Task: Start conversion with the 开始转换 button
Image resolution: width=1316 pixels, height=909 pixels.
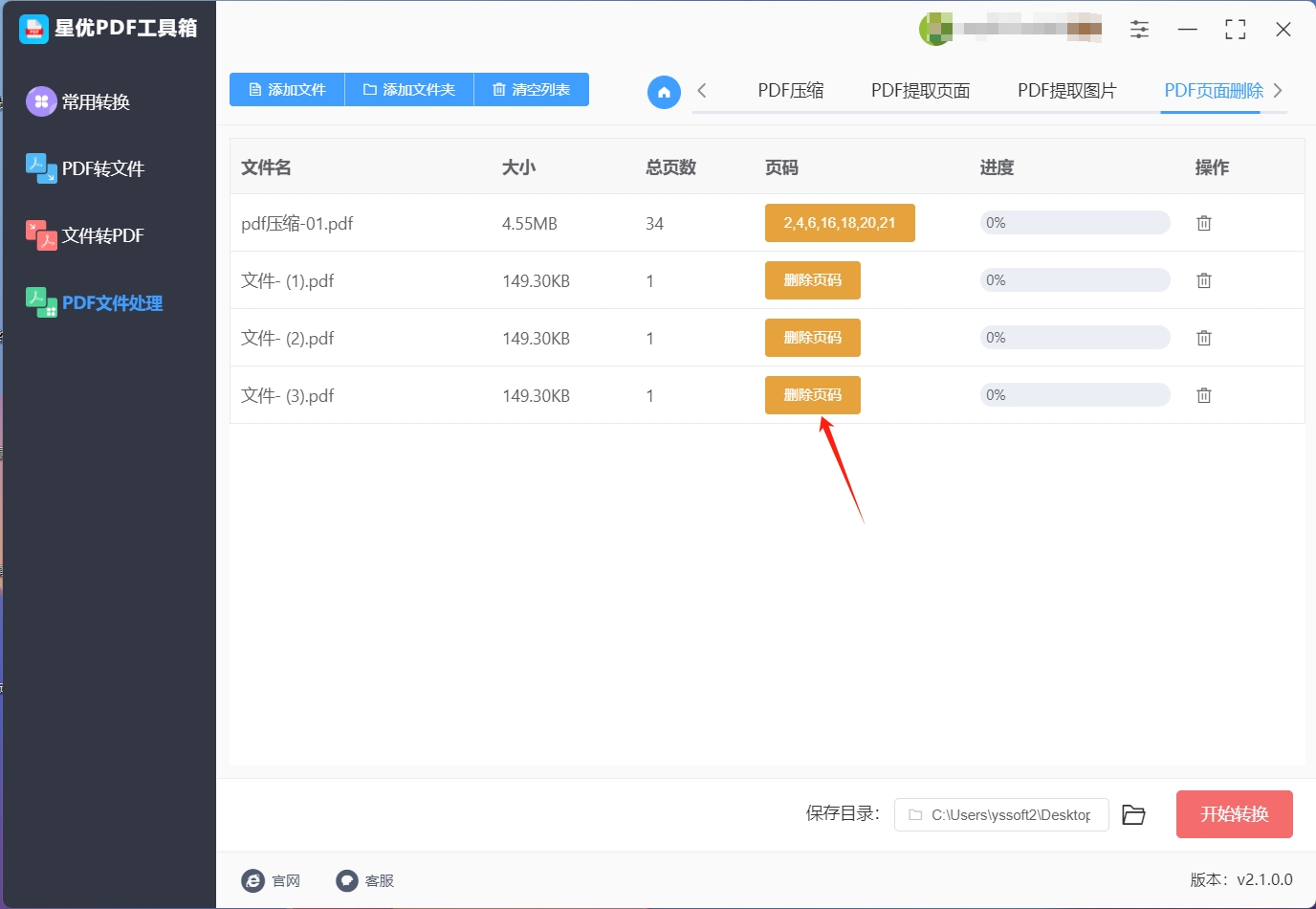Action: point(1235,814)
